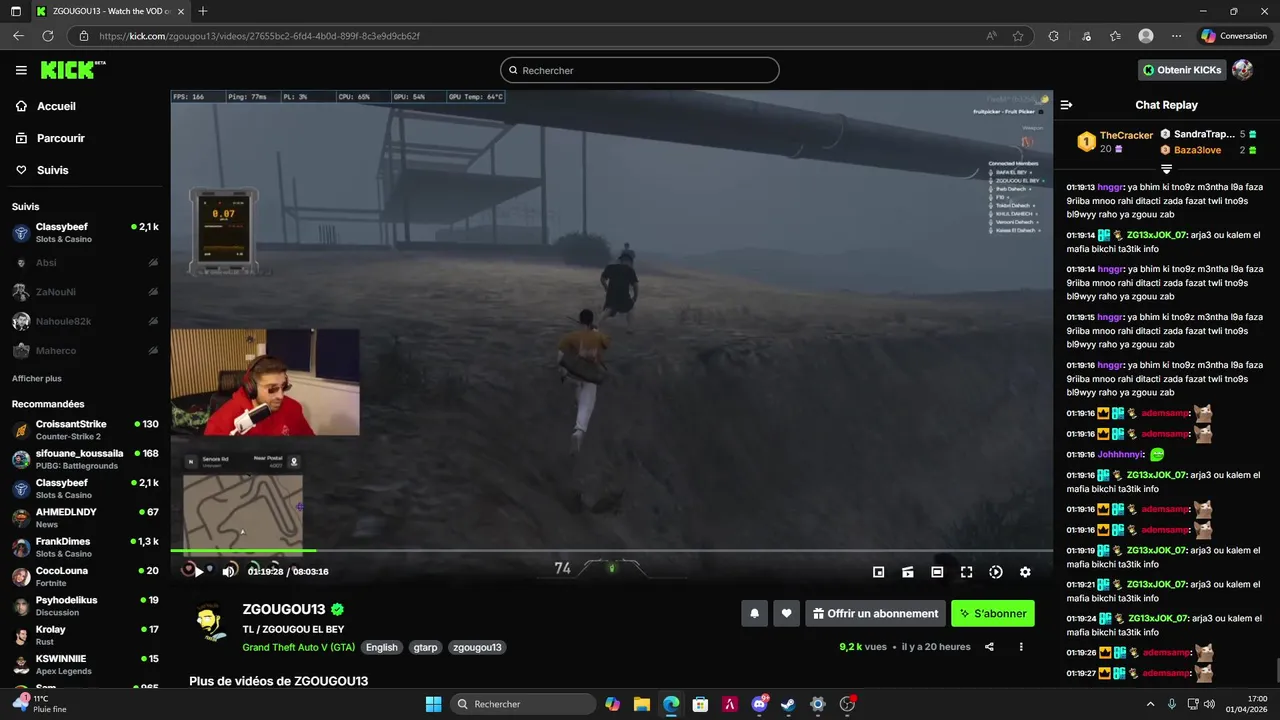Click the gtarp tag
This screenshot has width=1280, height=720.
[x=425, y=647]
